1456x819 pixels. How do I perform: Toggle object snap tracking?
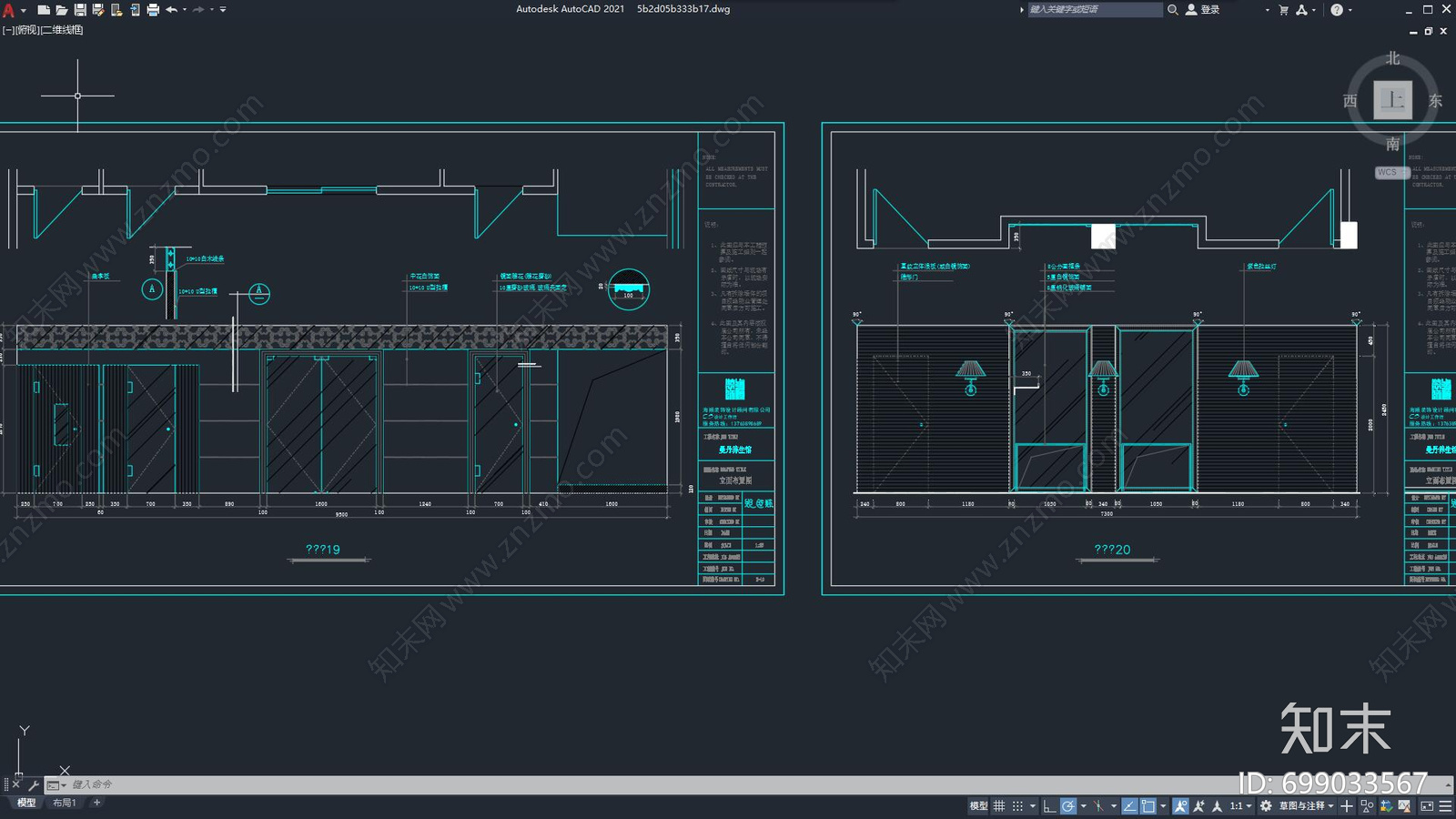click(x=1129, y=805)
